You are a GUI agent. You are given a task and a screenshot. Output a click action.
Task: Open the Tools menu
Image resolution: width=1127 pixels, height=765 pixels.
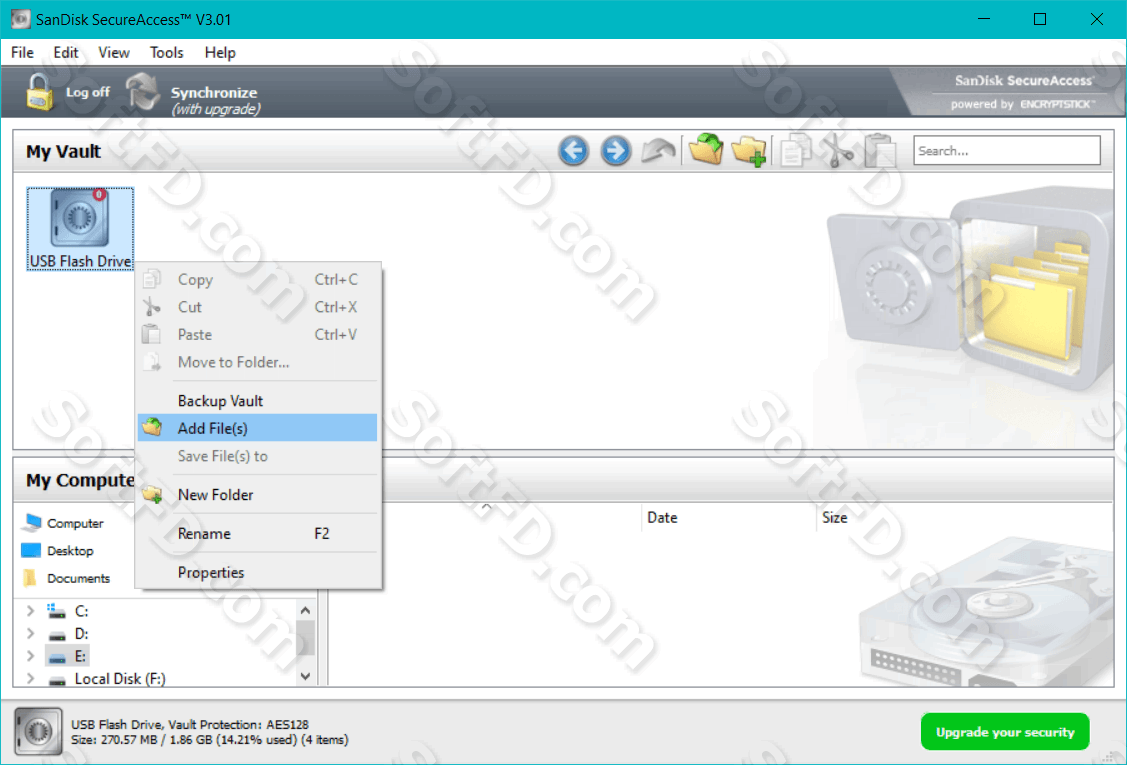[x=166, y=52]
